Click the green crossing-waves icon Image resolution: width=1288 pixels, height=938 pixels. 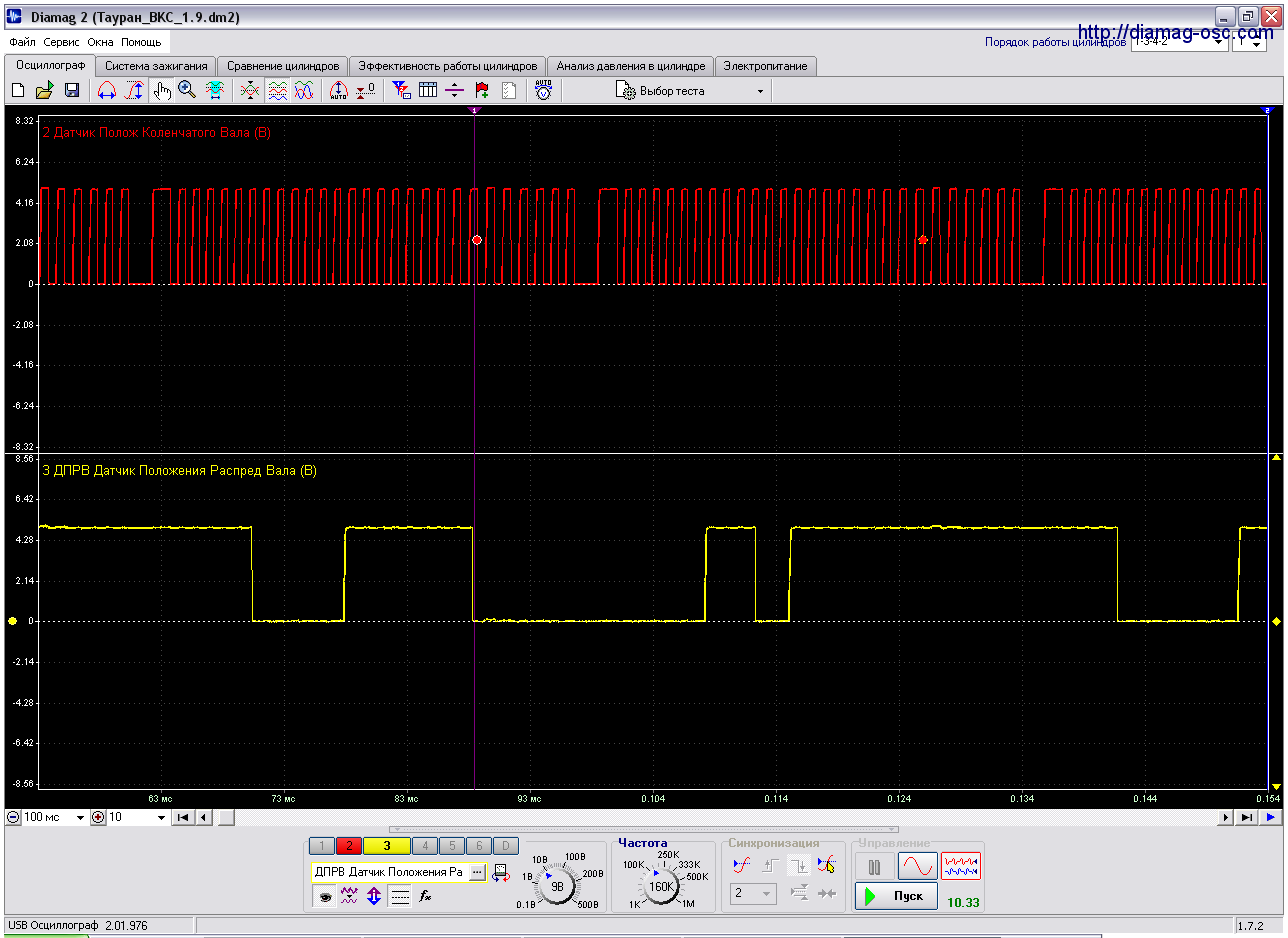[250, 91]
